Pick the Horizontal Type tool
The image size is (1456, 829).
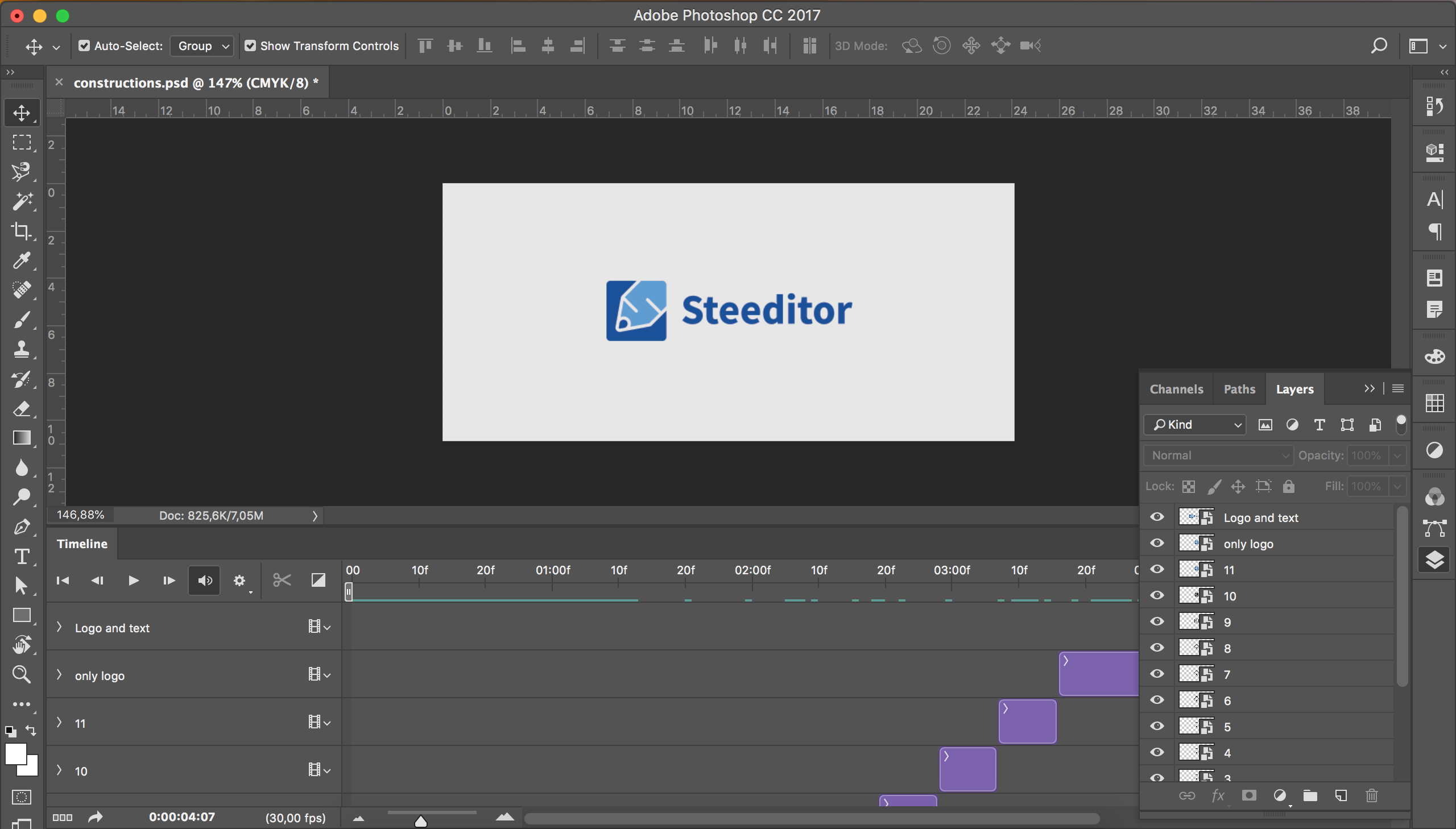pyautogui.click(x=22, y=556)
